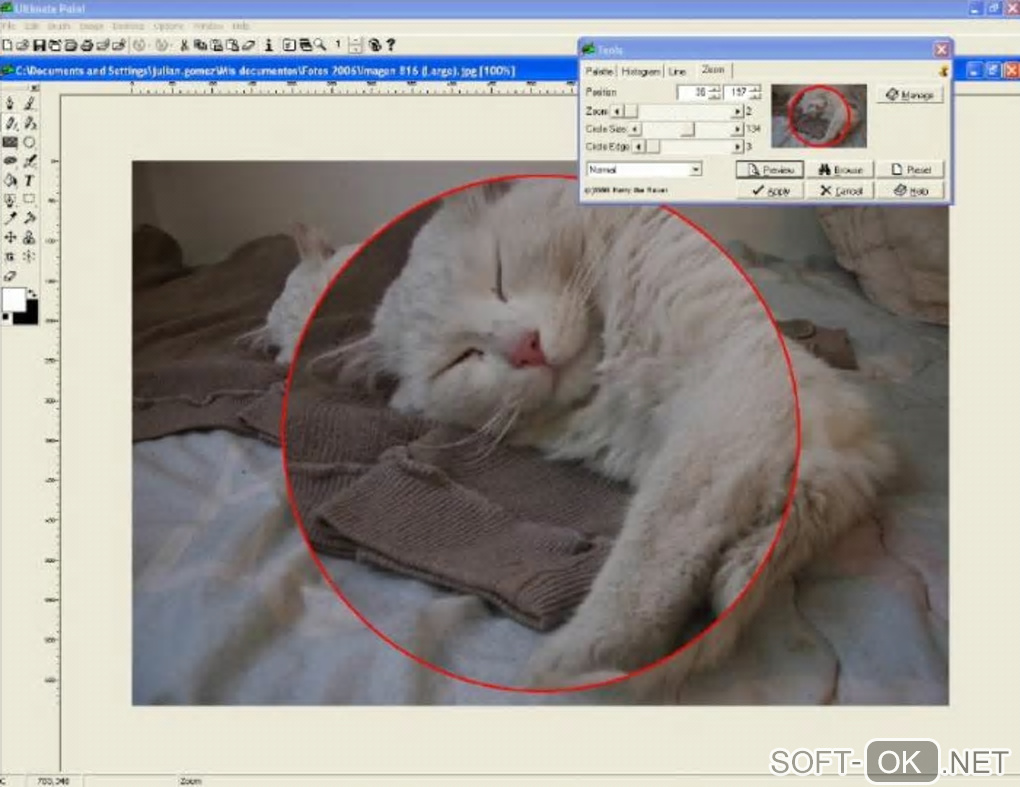Open the File menu
The image size is (1020, 787).
(8, 26)
